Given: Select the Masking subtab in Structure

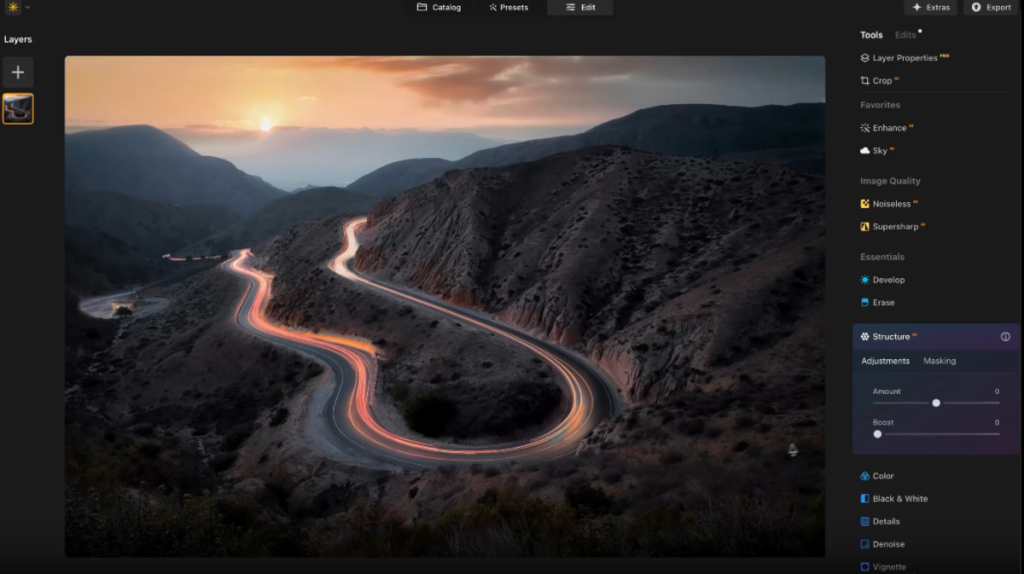Looking at the screenshot, I should pyautogui.click(x=939, y=361).
